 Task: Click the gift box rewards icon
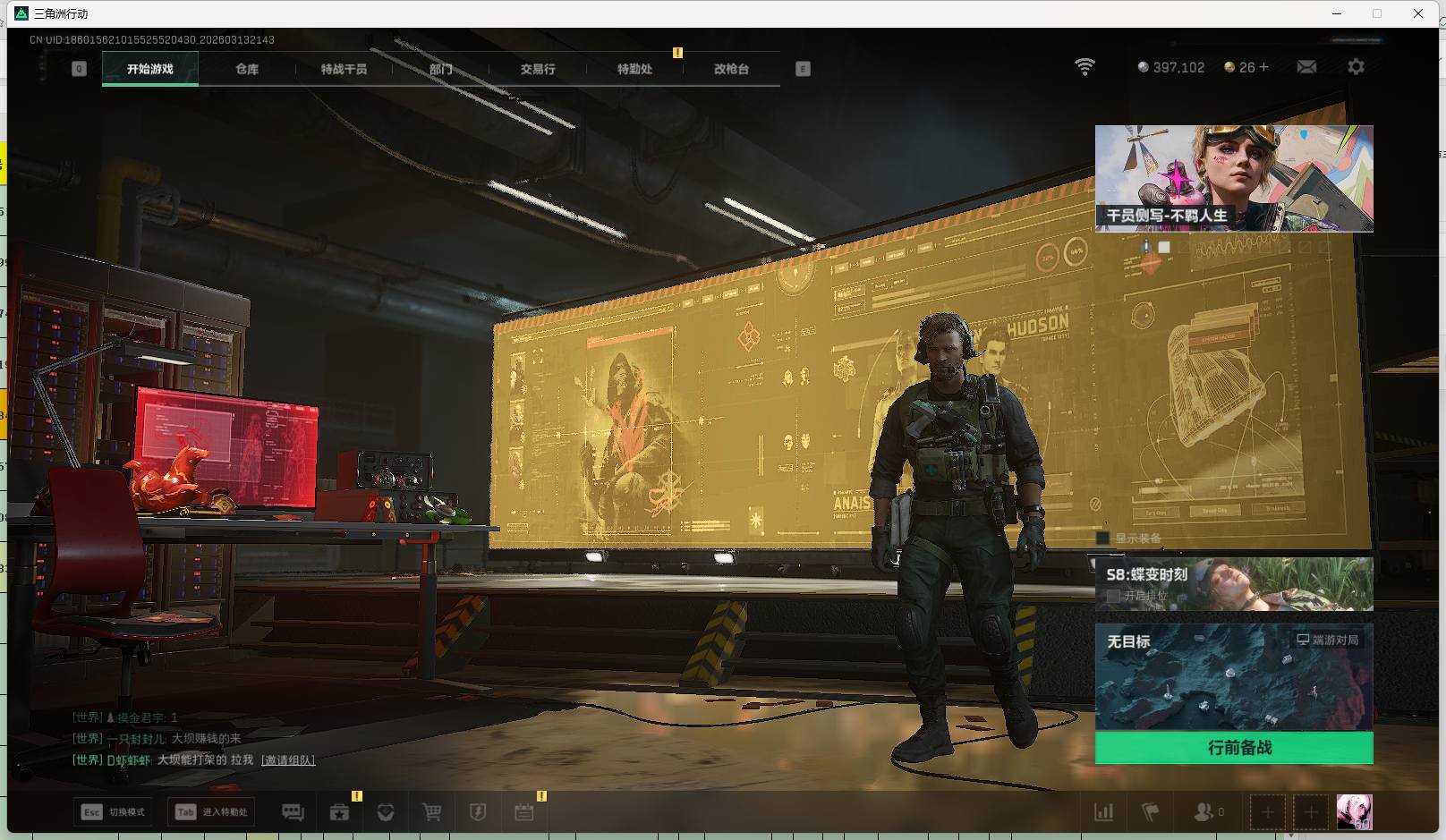click(x=339, y=812)
